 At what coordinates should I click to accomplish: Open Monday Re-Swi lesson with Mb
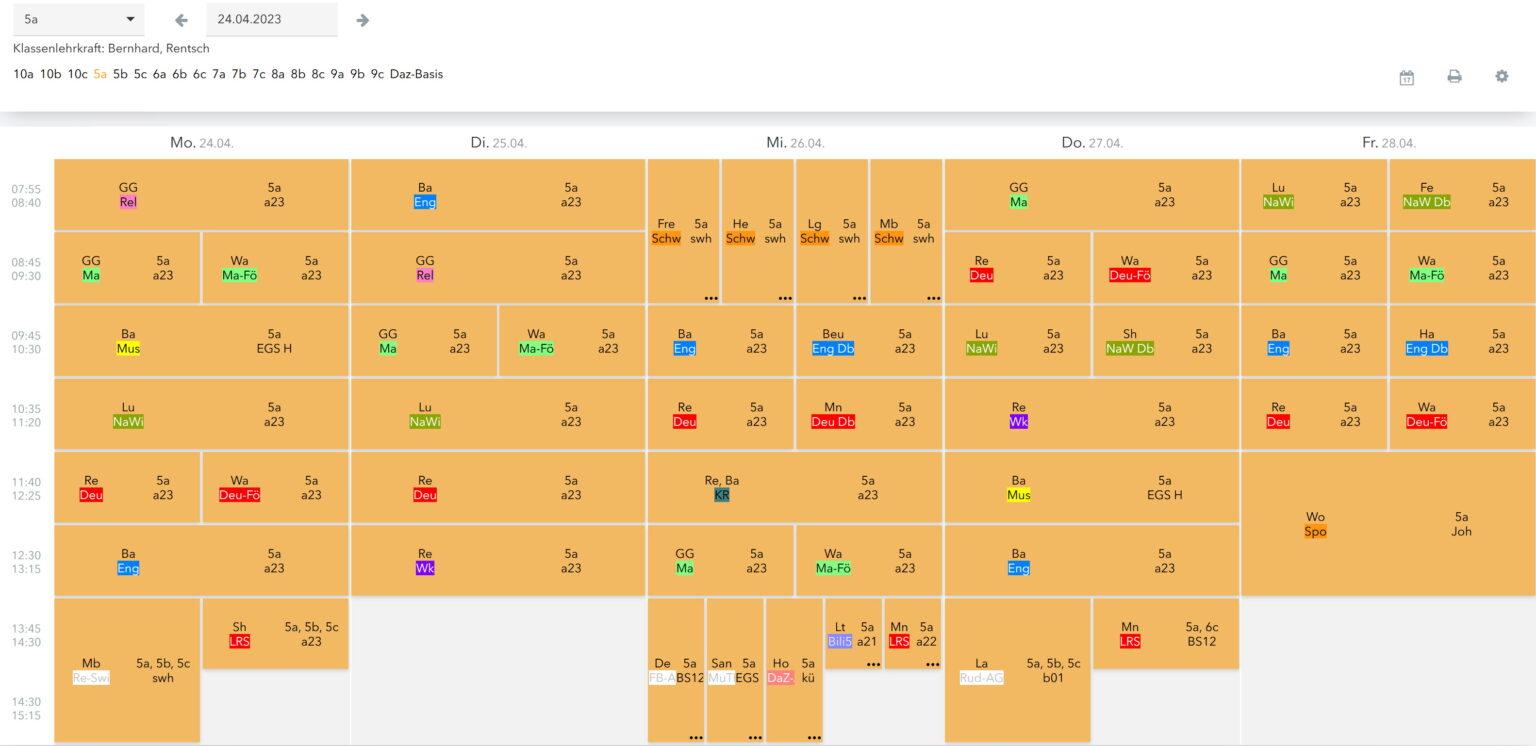[x=127, y=670]
